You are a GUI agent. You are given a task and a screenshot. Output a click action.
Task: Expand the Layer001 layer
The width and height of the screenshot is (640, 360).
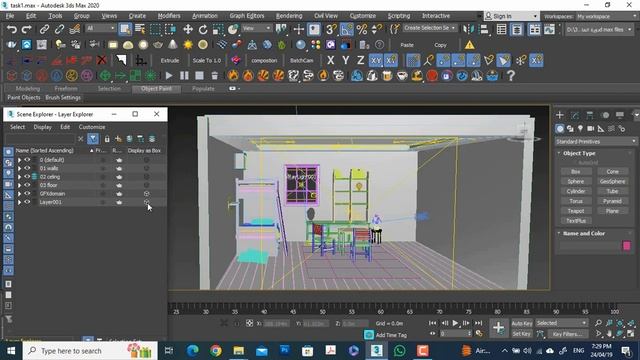point(19,202)
